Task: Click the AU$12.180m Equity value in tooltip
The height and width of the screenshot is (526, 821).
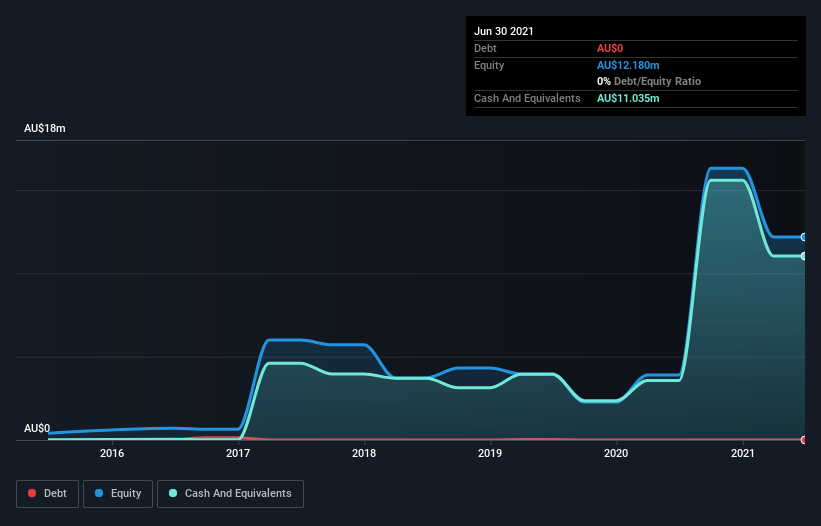Action: pyautogui.click(x=628, y=65)
